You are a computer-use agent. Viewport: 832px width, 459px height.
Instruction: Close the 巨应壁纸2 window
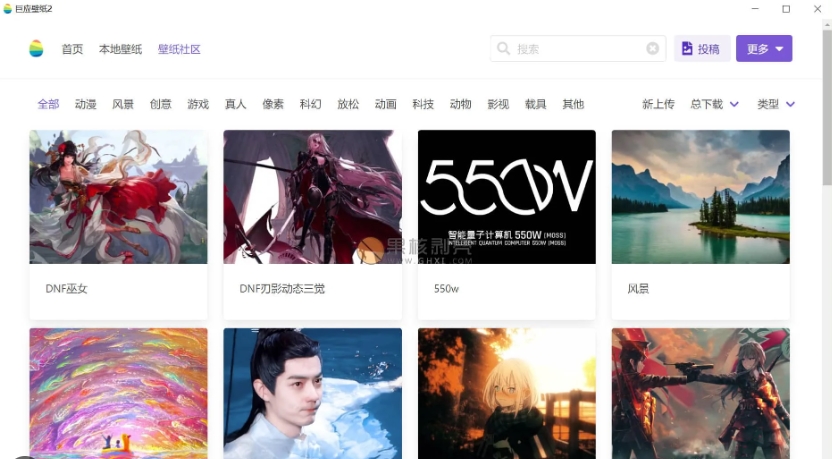(818, 9)
